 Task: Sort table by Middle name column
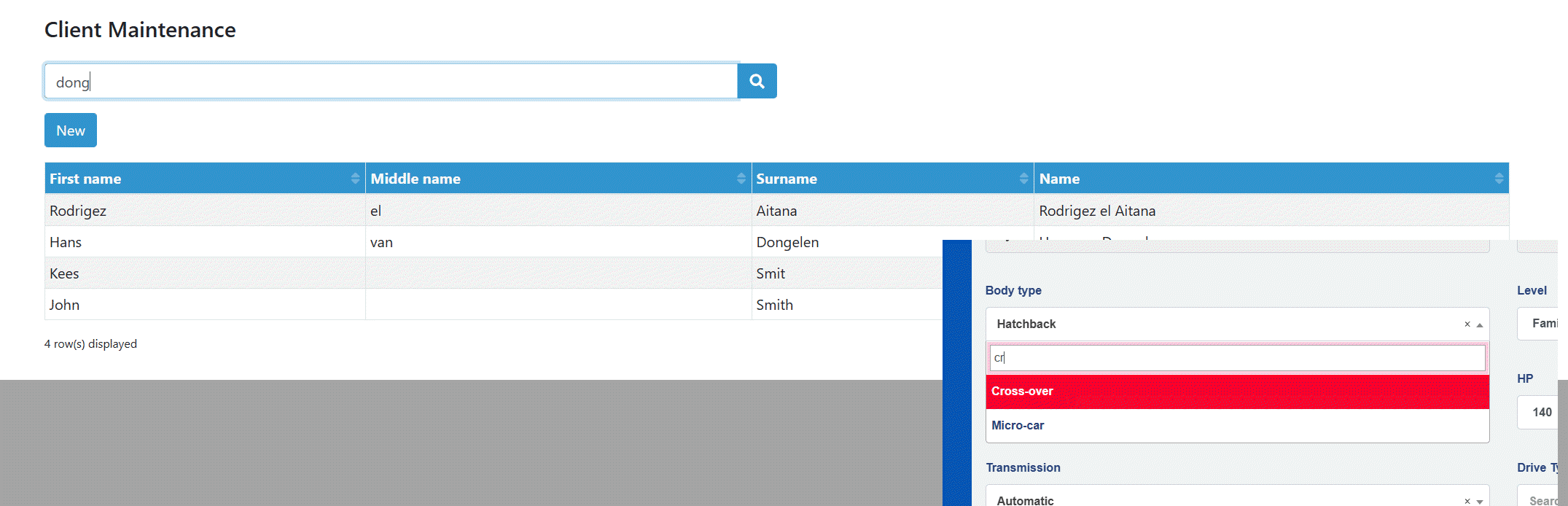coord(741,179)
